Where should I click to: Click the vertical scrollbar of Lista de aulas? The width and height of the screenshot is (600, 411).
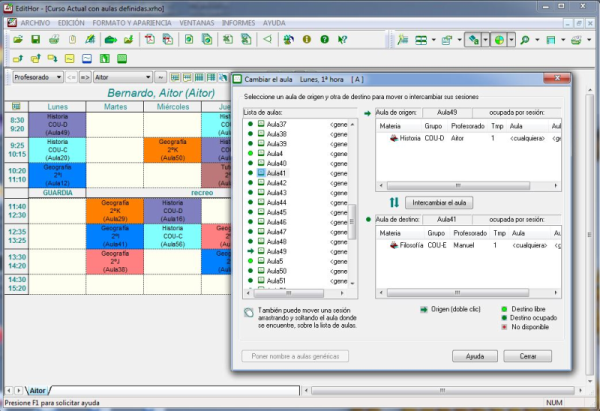click(x=352, y=214)
